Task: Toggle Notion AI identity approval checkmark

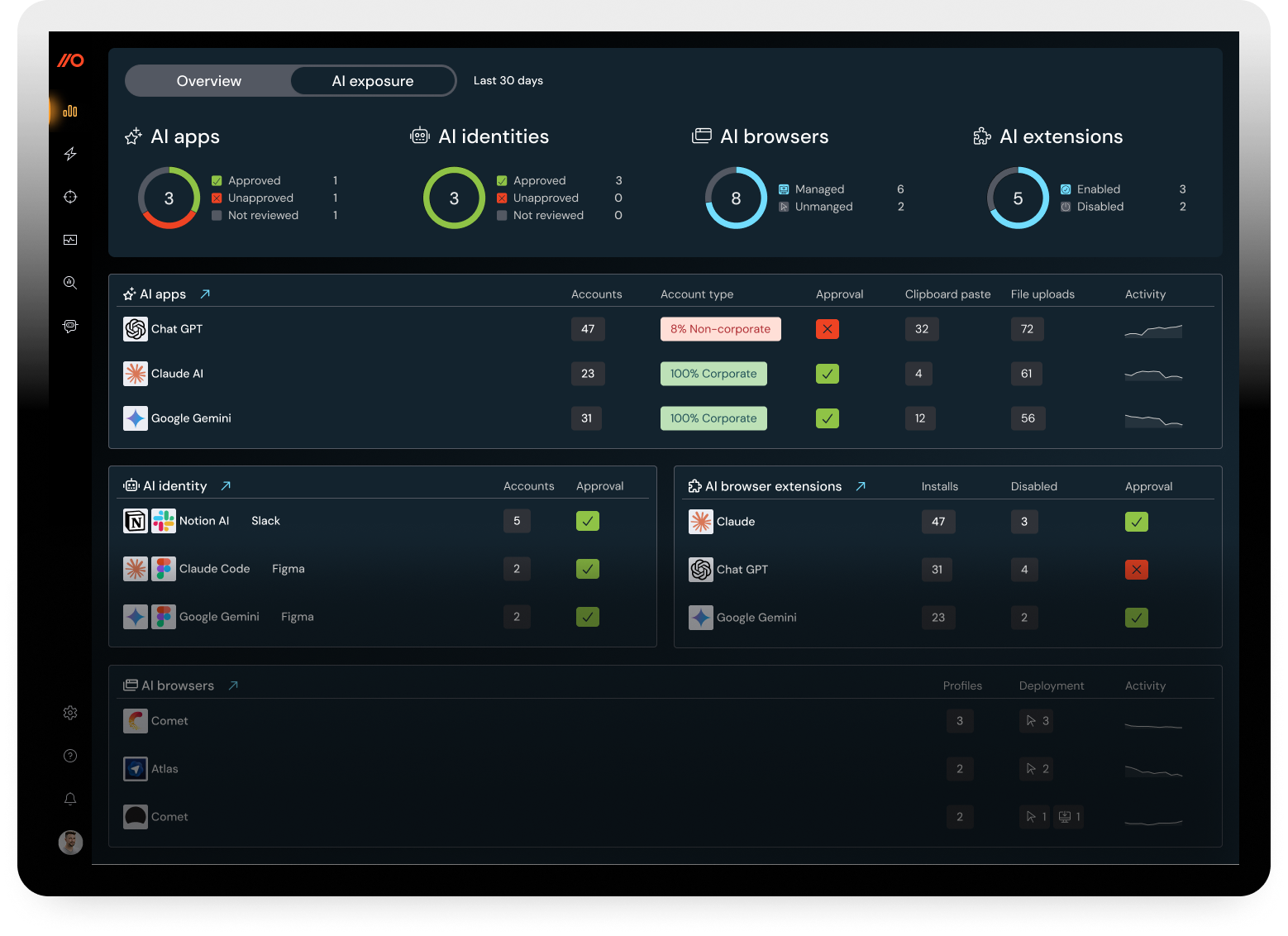Action: pyautogui.click(x=588, y=521)
